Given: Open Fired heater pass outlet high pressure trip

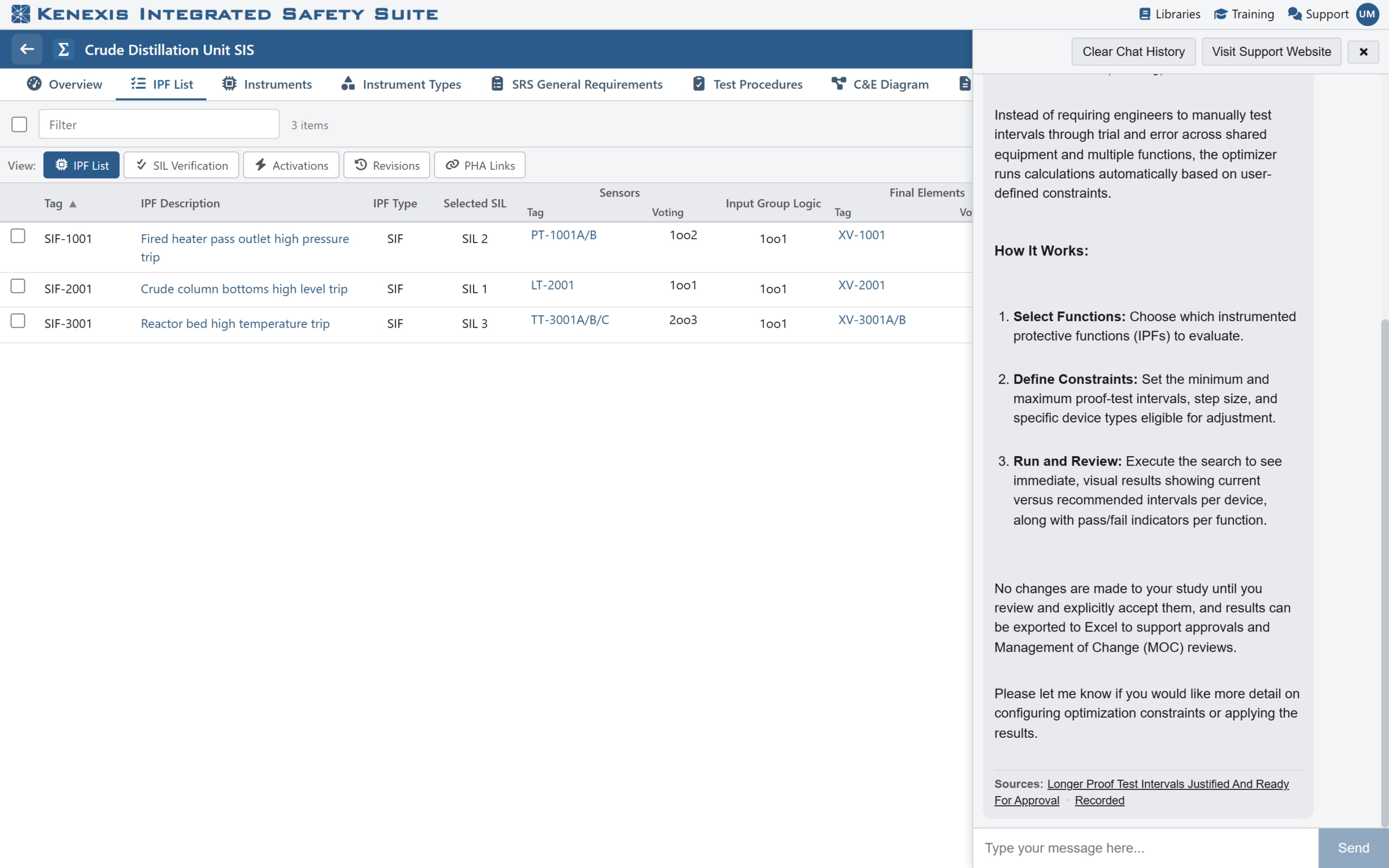Looking at the screenshot, I should coord(245,247).
